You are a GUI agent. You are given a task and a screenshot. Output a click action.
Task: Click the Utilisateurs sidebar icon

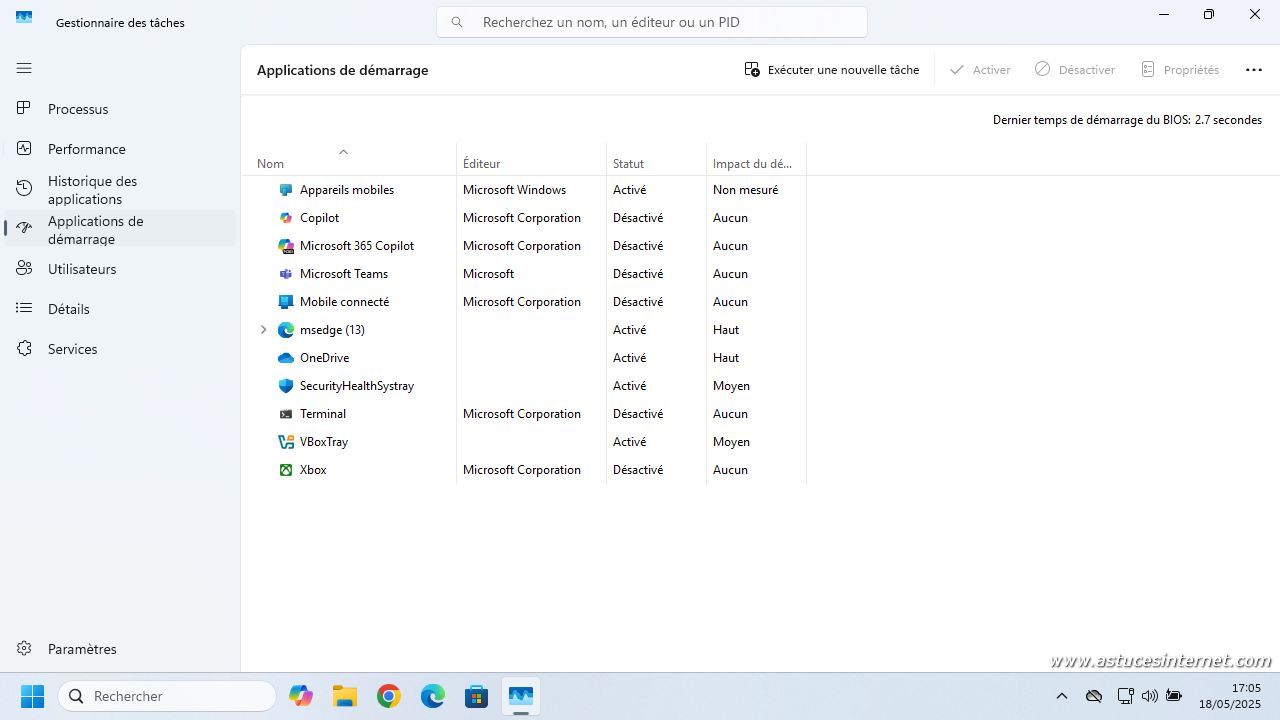24,268
